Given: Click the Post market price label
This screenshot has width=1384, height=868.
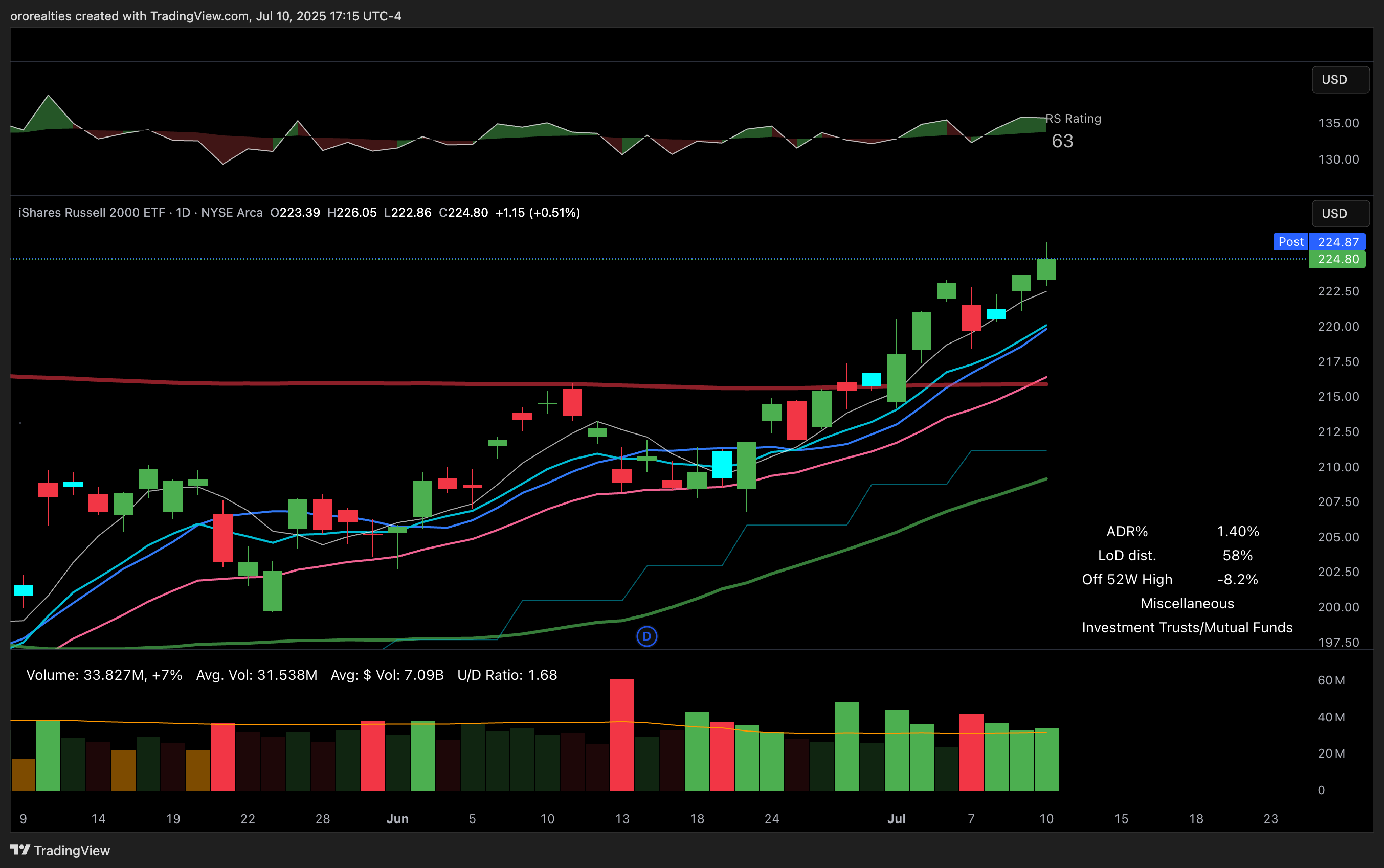Looking at the screenshot, I should 1290,242.
